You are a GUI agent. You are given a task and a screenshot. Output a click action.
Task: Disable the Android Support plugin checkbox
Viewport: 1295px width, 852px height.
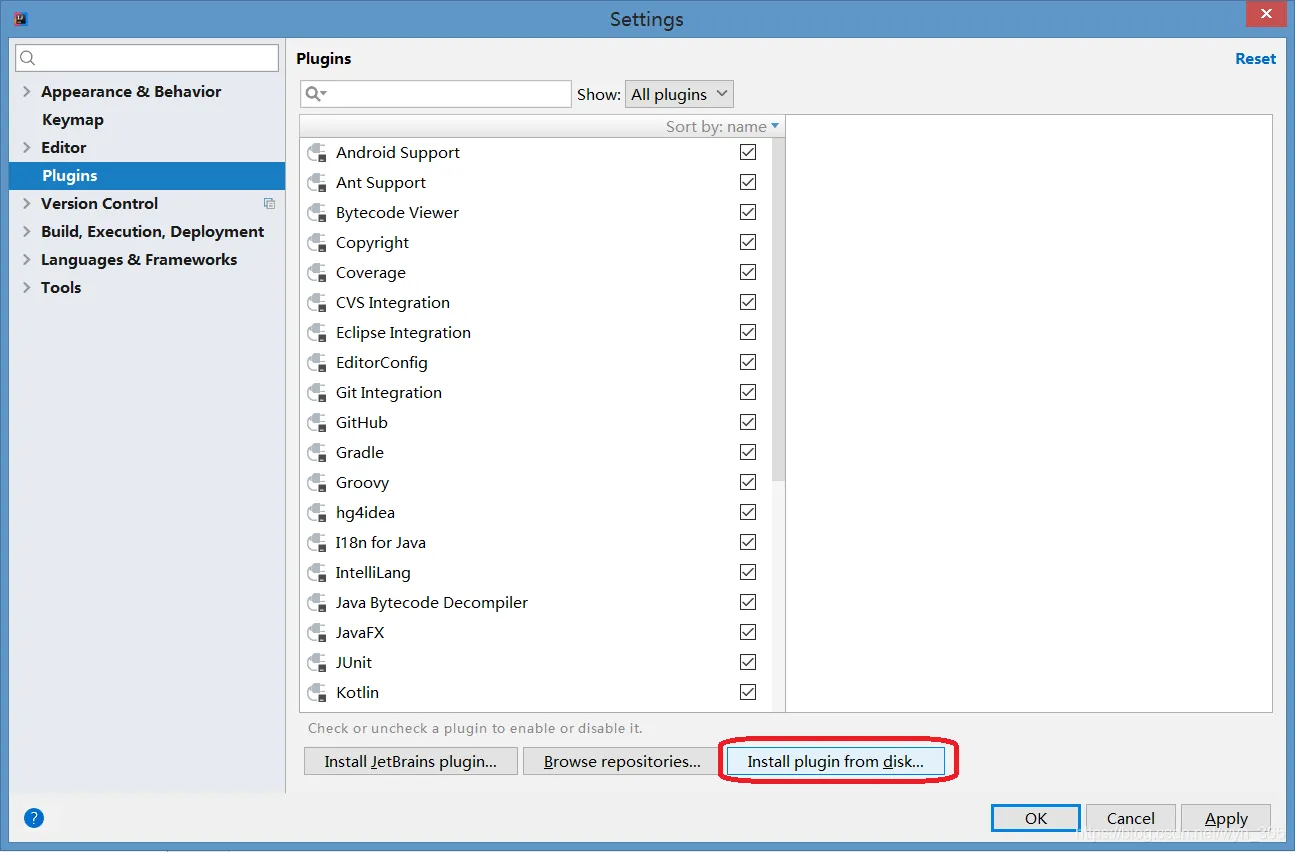748,152
